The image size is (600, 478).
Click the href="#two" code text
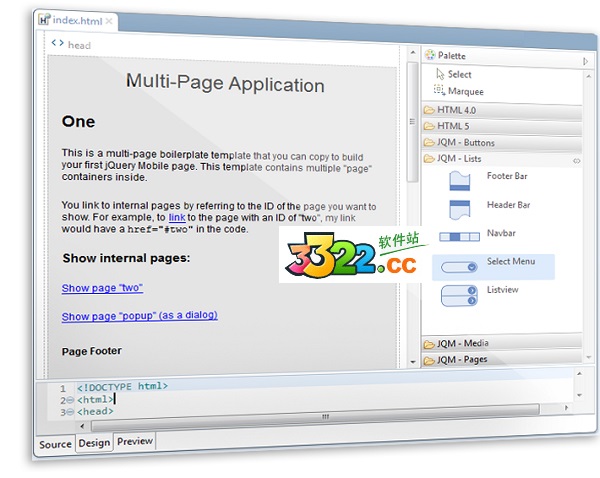(x=160, y=229)
